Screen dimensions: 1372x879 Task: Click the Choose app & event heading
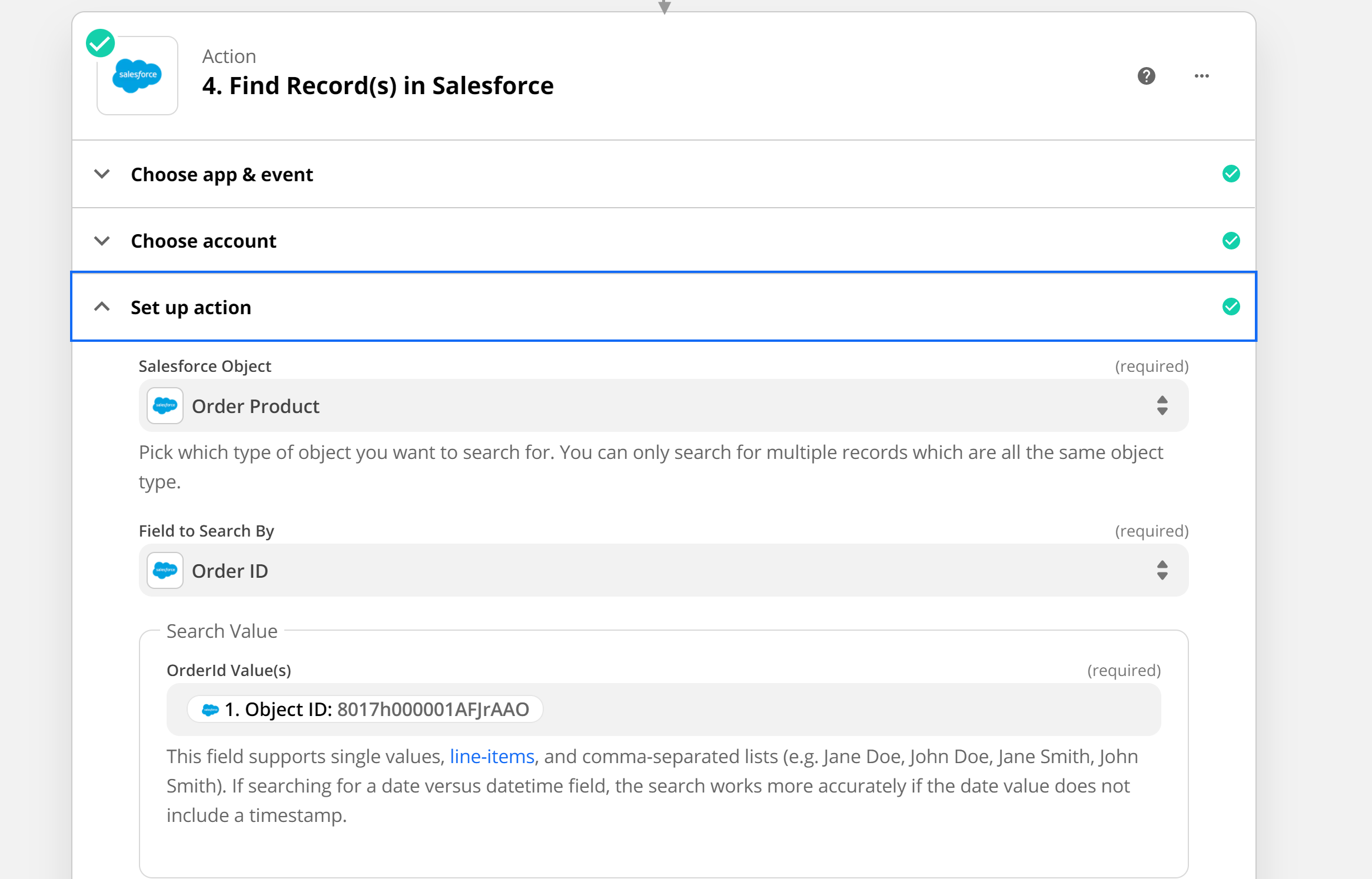coord(222,175)
